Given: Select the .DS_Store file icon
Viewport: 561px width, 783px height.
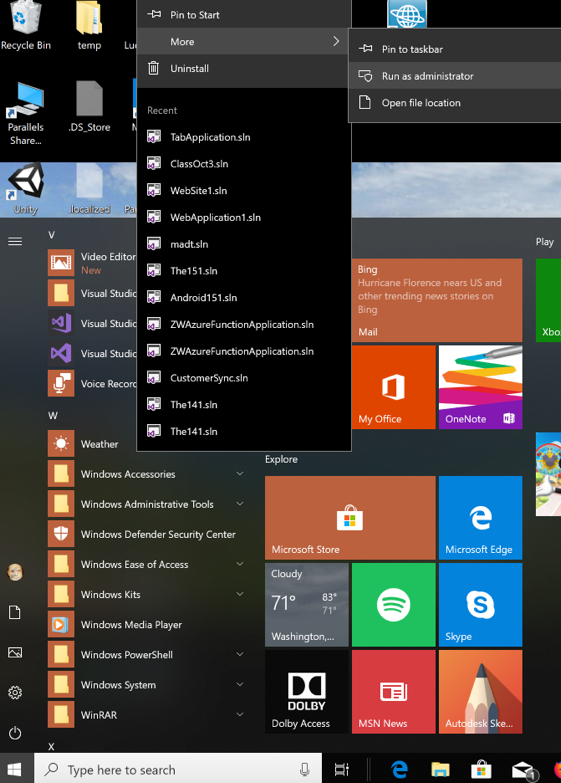Looking at the screenshot, I should [89, 107].
